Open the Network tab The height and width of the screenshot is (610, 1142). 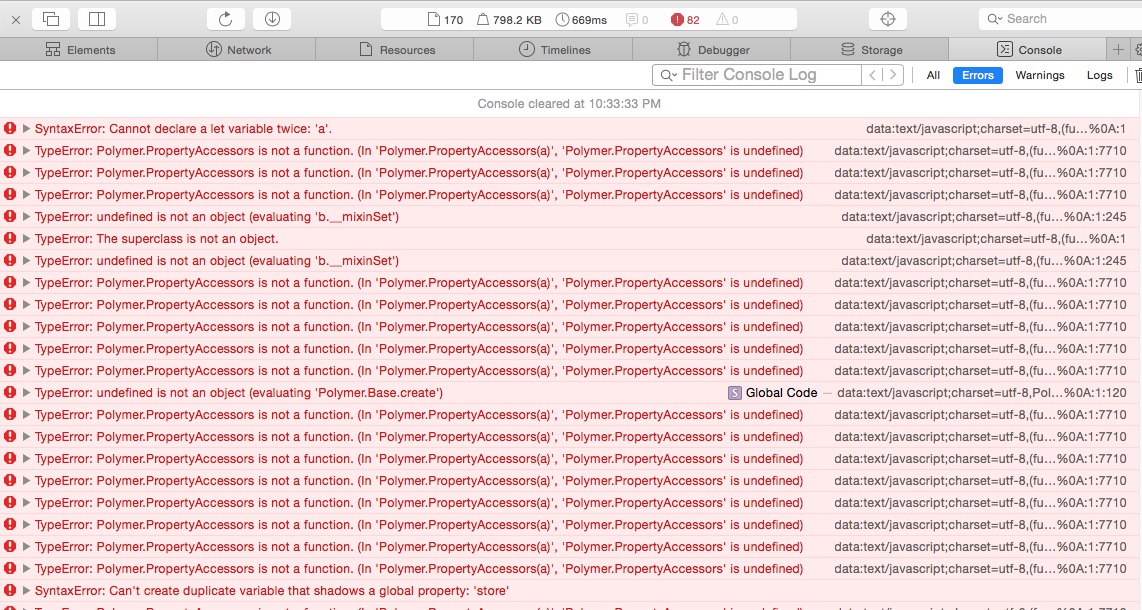click(x=237, y=49)
